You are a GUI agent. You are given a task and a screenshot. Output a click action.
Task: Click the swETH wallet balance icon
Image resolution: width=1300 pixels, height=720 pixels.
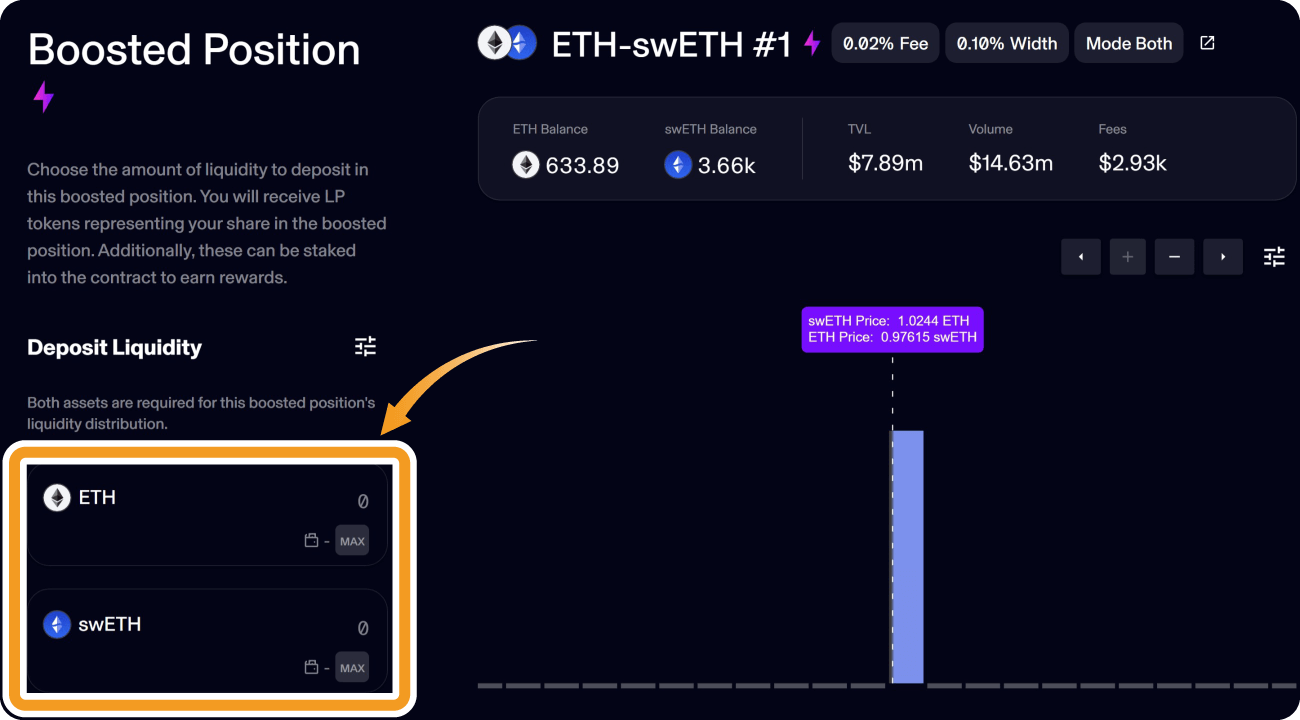pyautogui.click(x=311, y=667)
